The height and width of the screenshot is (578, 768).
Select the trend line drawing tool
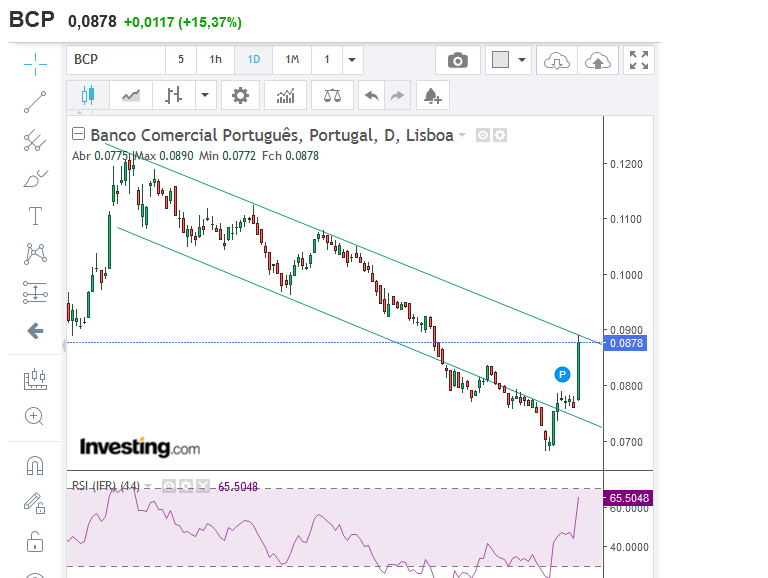(x=35, y=102)
